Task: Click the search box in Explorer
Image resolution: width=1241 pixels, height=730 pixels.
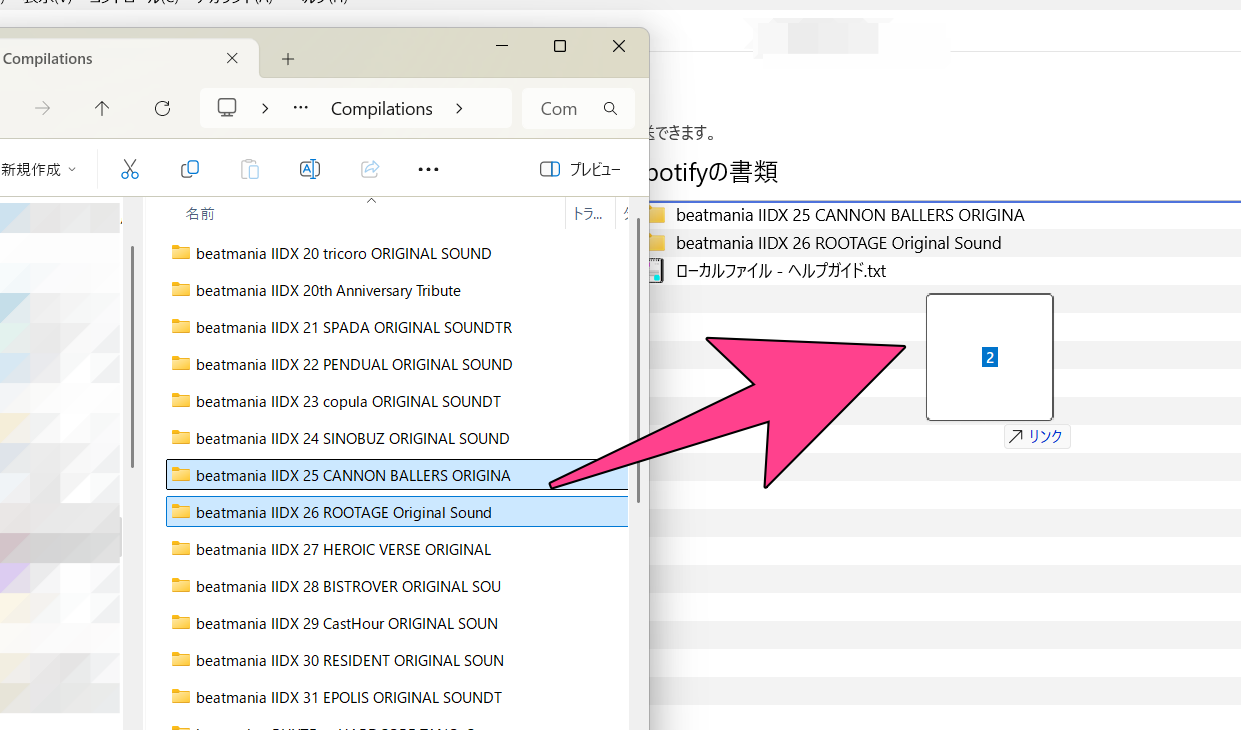Action: [x=579, y=108]
